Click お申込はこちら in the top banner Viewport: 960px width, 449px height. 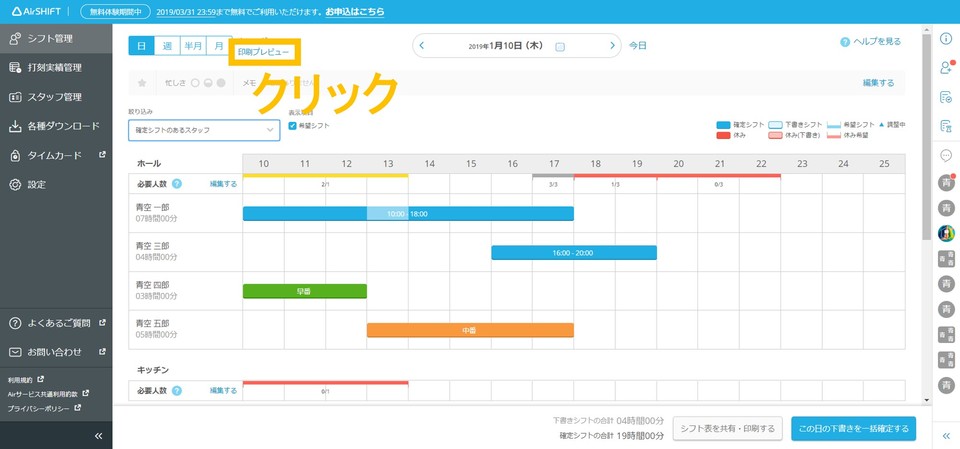pos(355,12)
